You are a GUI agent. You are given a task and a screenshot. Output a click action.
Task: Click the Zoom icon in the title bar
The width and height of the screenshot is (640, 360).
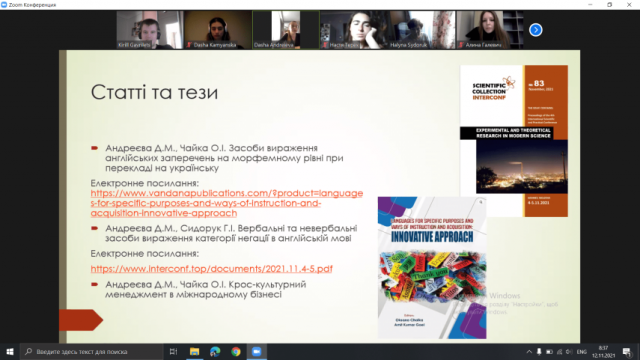pos(4,5)
